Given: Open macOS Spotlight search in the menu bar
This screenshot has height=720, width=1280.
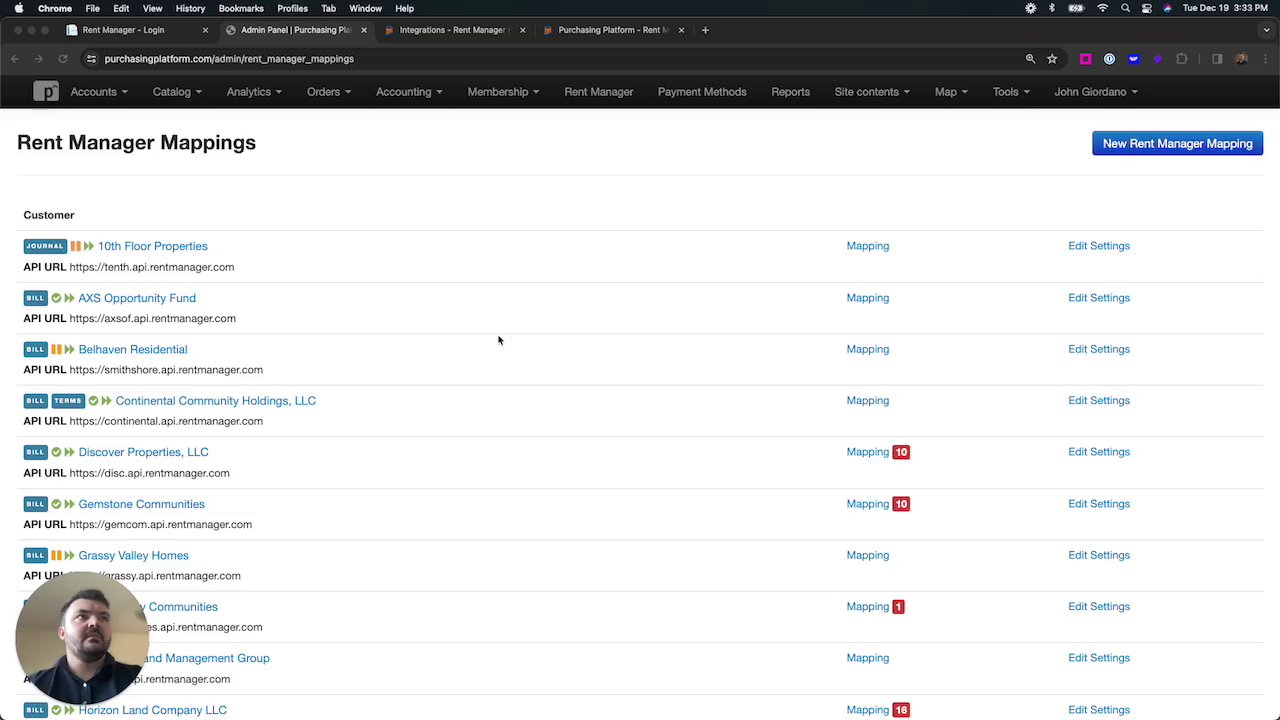Looking at the screenshot, I should pyautogui.click(x=1125, y=8).
